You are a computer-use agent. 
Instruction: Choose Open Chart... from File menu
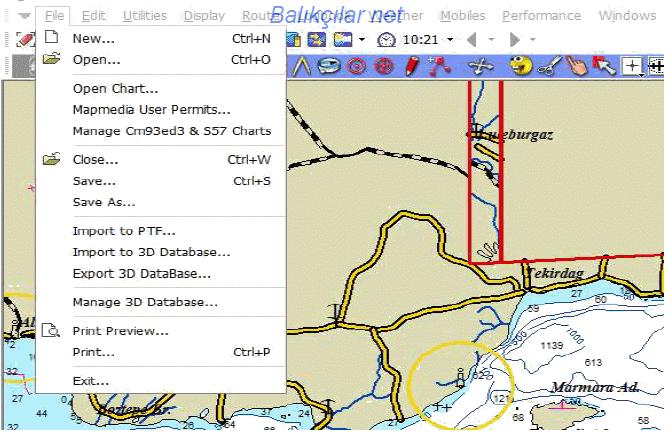[115, 88]
